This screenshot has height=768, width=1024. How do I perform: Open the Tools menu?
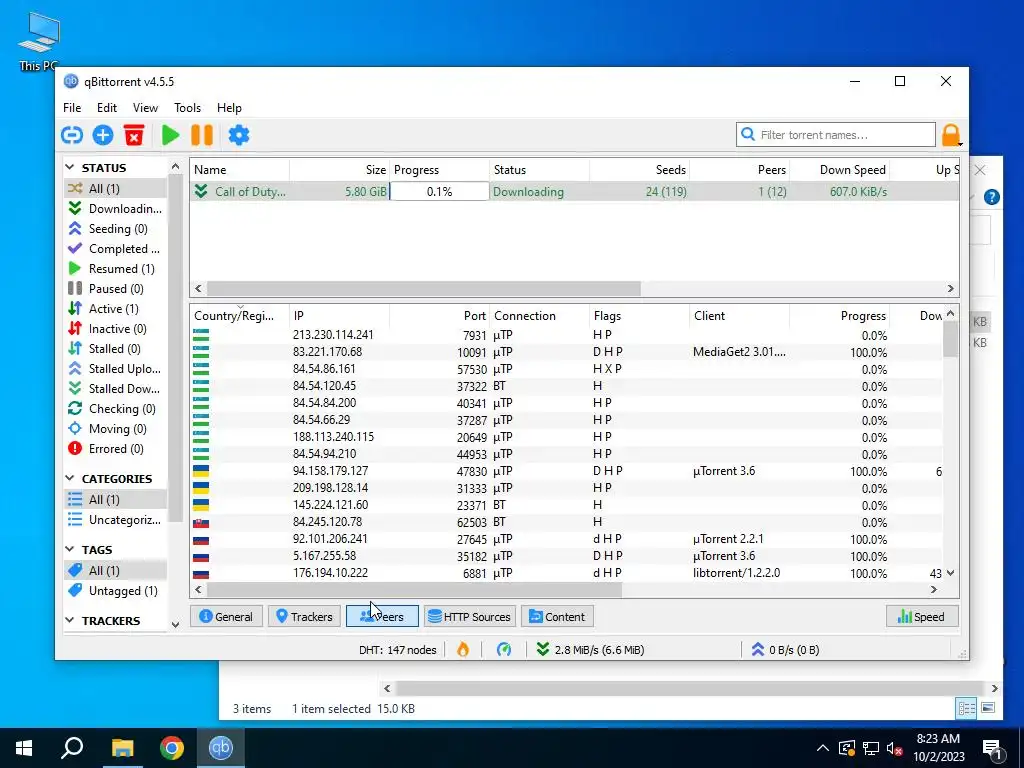click(x=187, y=108)
